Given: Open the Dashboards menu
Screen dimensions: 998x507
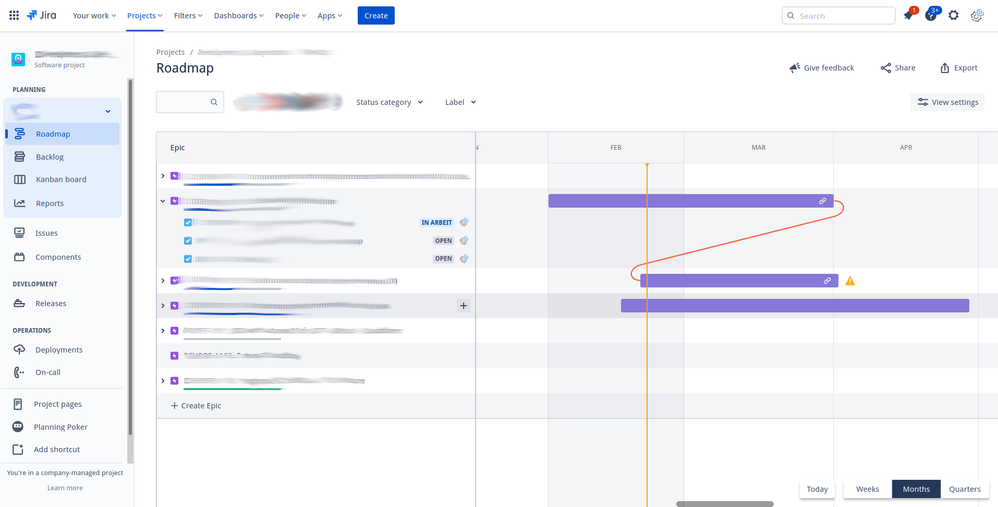Looking at the screenshot, I should pyautogui.click(x=239, y=15).
